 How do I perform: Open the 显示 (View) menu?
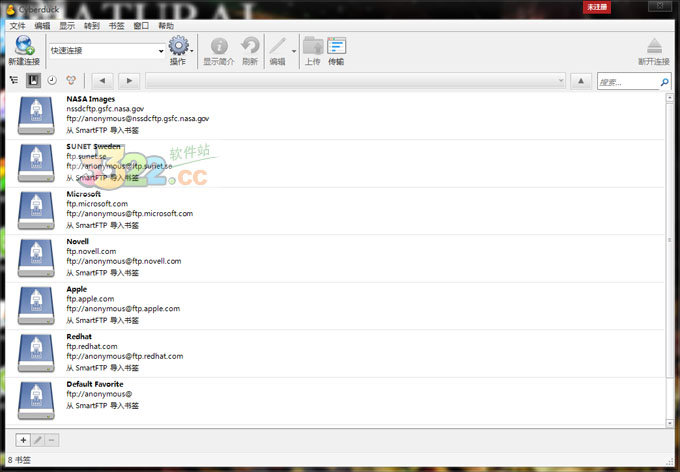67,26
